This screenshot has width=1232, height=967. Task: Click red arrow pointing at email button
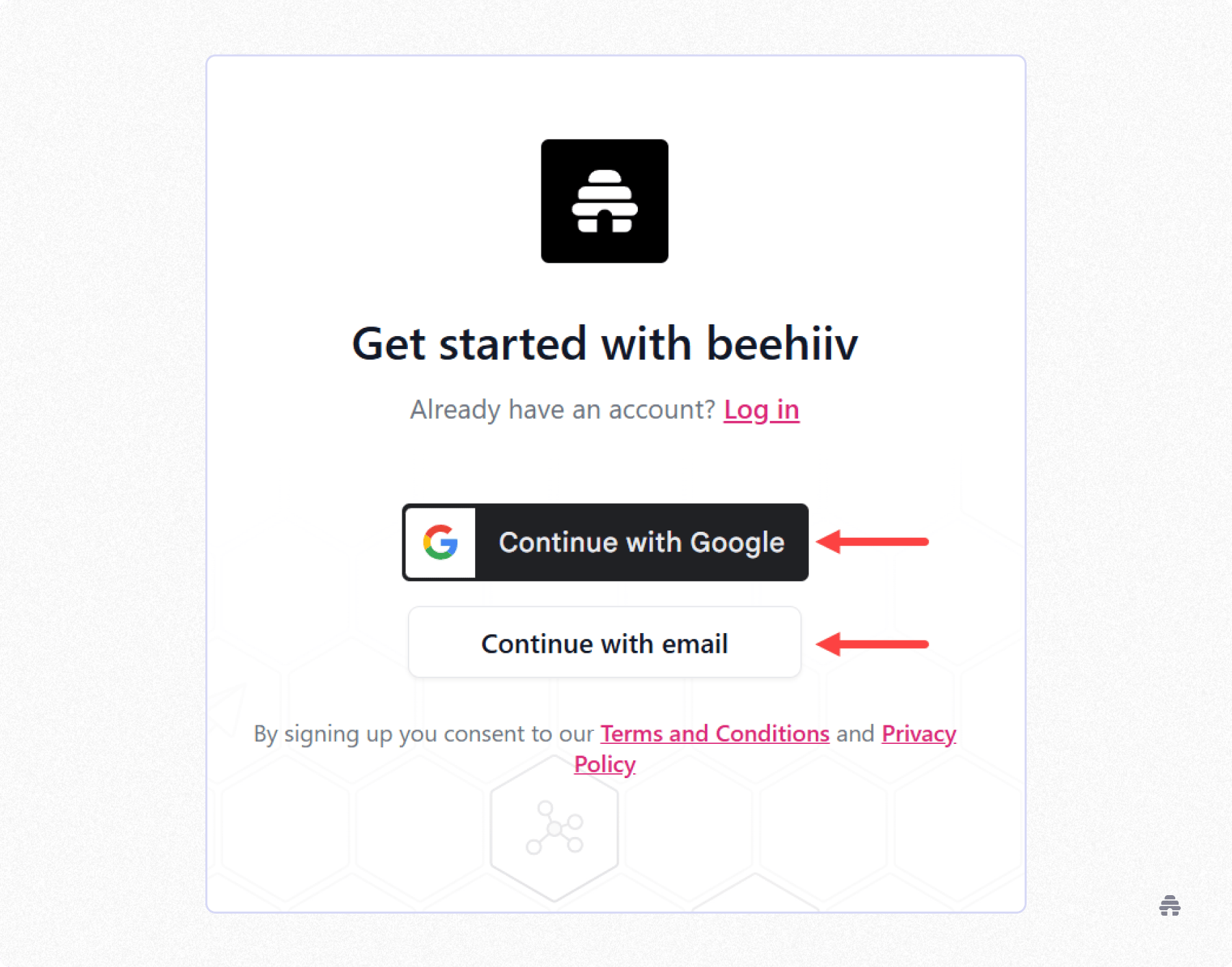click(873, 644)
